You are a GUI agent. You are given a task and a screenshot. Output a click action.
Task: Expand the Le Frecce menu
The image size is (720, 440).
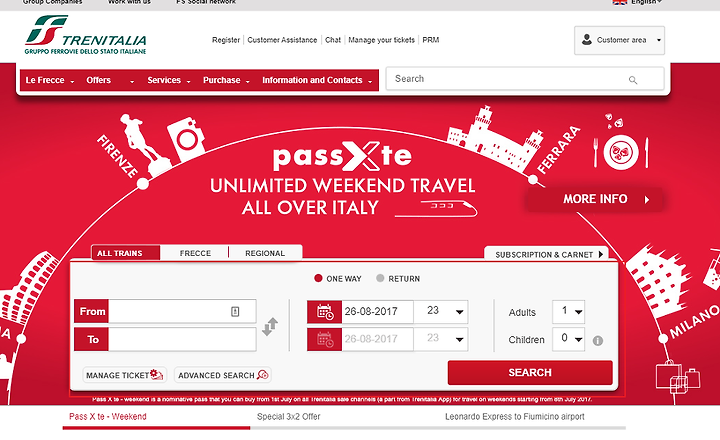50,80
